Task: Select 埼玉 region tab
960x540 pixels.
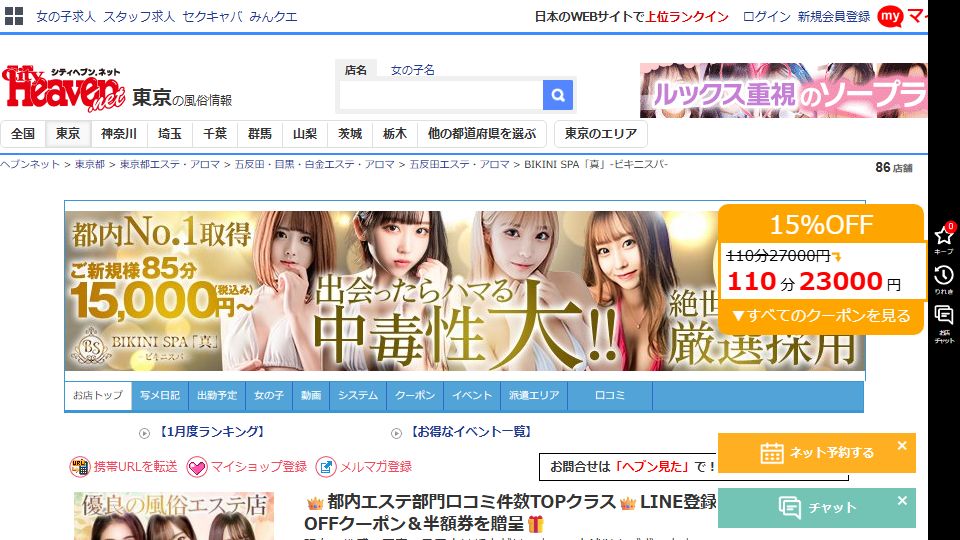Action: (x=170, y=133)
